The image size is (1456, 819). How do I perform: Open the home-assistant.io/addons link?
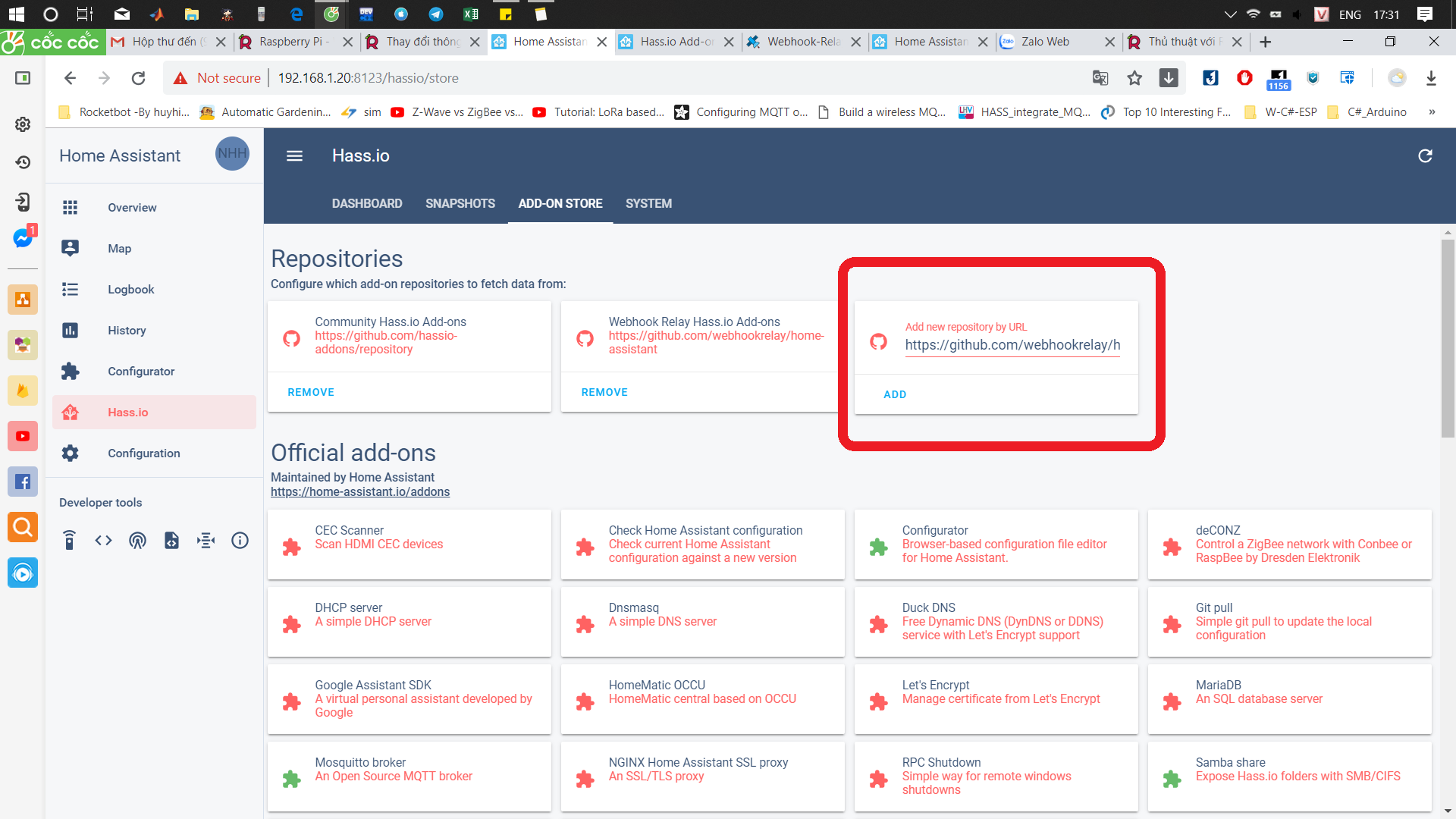[360, 491]
